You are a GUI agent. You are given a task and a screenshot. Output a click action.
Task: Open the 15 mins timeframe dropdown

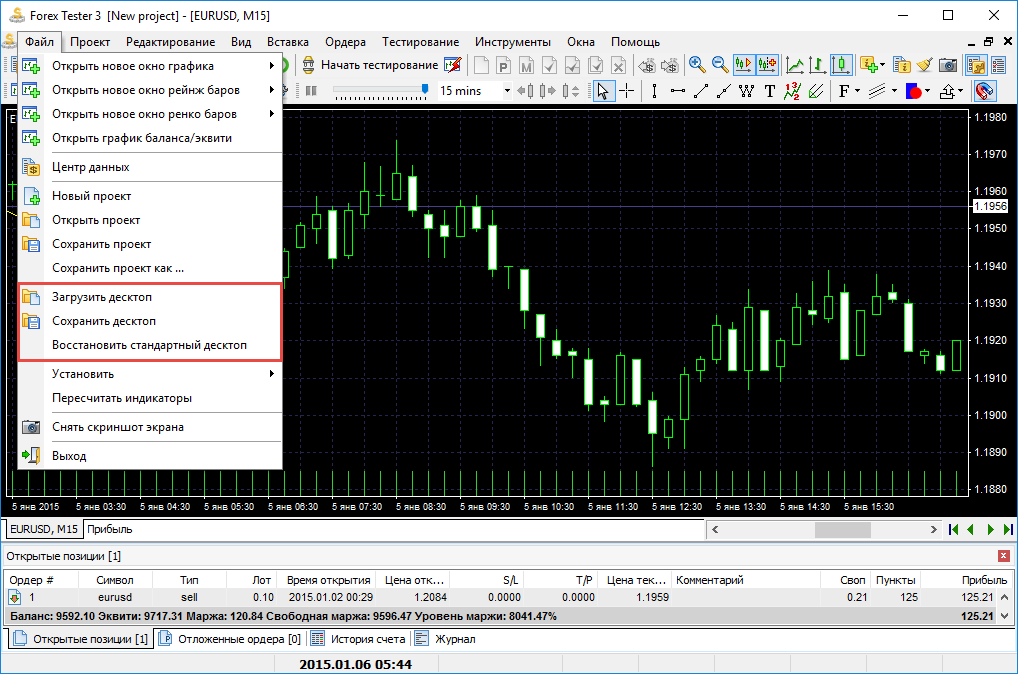pyautogui.click(x=506, y=91)
